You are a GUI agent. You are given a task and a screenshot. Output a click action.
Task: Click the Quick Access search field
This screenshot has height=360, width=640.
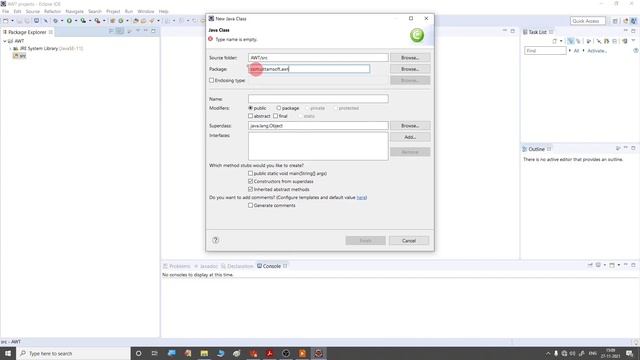click(587, 21)
